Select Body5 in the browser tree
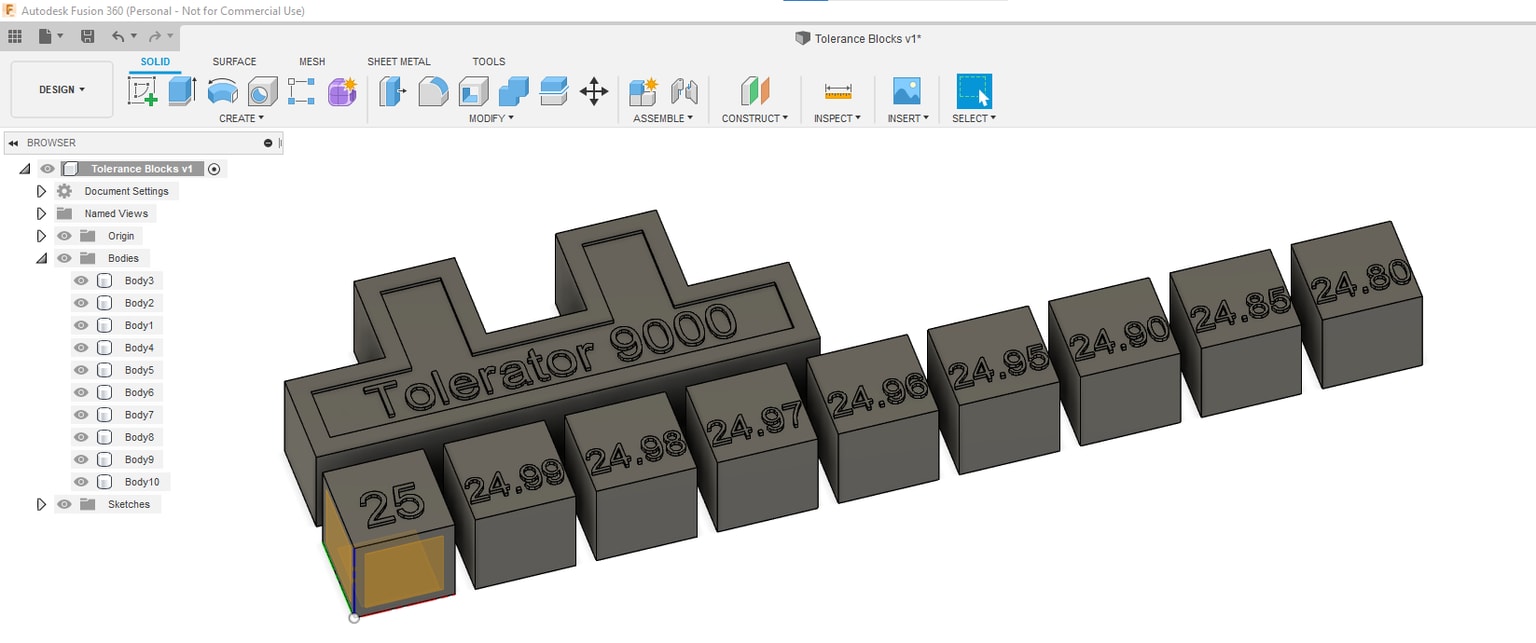Viewport: 1536px width, 643px height. pos(139,370)
